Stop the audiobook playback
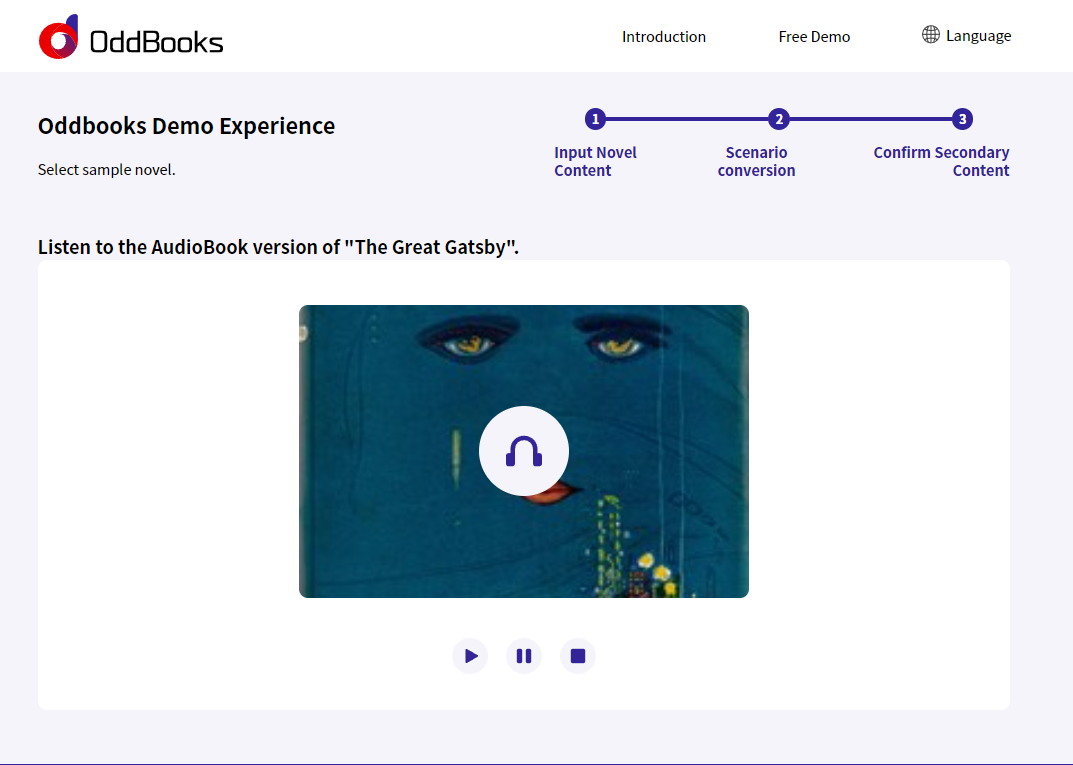1073x765 pixels. click(x=578, y=656)
